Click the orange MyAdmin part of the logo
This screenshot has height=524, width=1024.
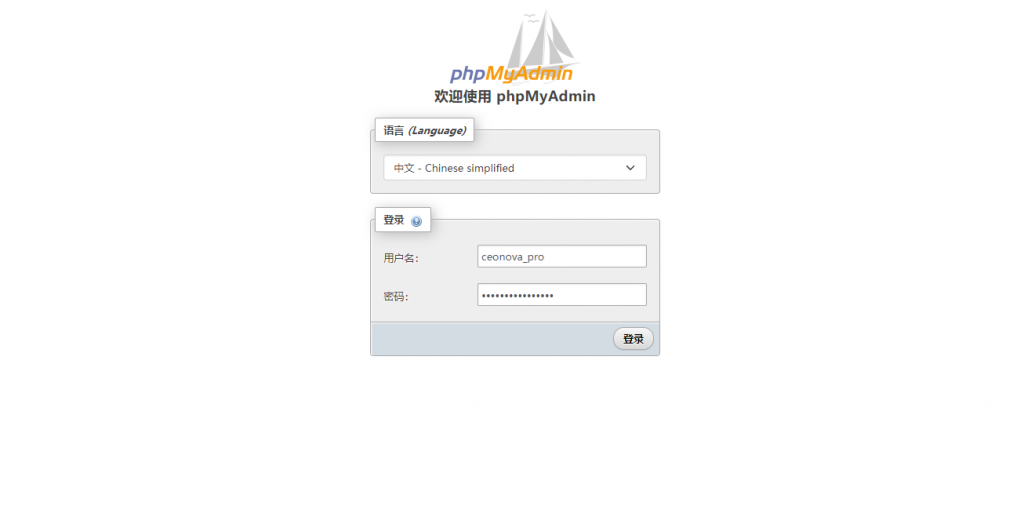(x=529, y=74)
